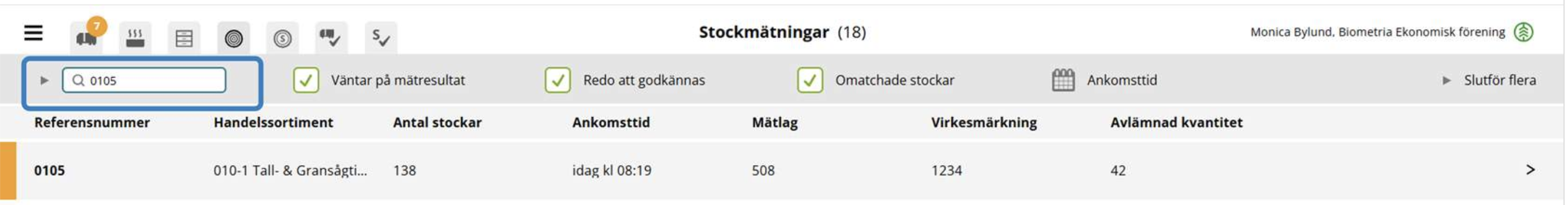Open the steam/heat measurement icon

click(x=135, y=38)
